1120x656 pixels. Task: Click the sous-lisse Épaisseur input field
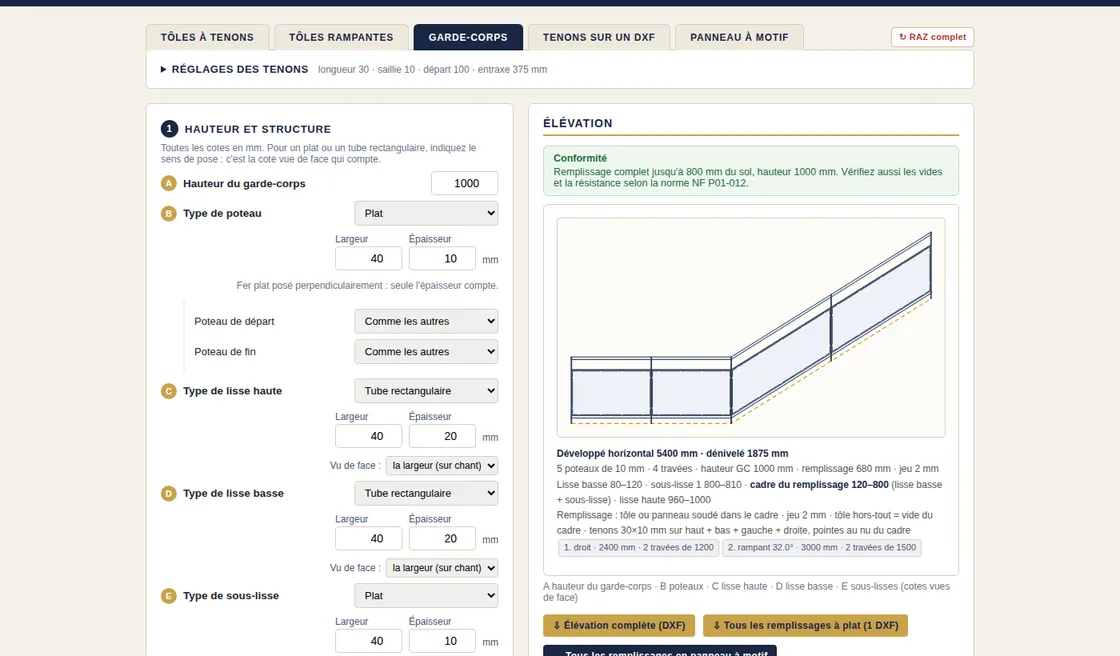[x=442, y=641]
